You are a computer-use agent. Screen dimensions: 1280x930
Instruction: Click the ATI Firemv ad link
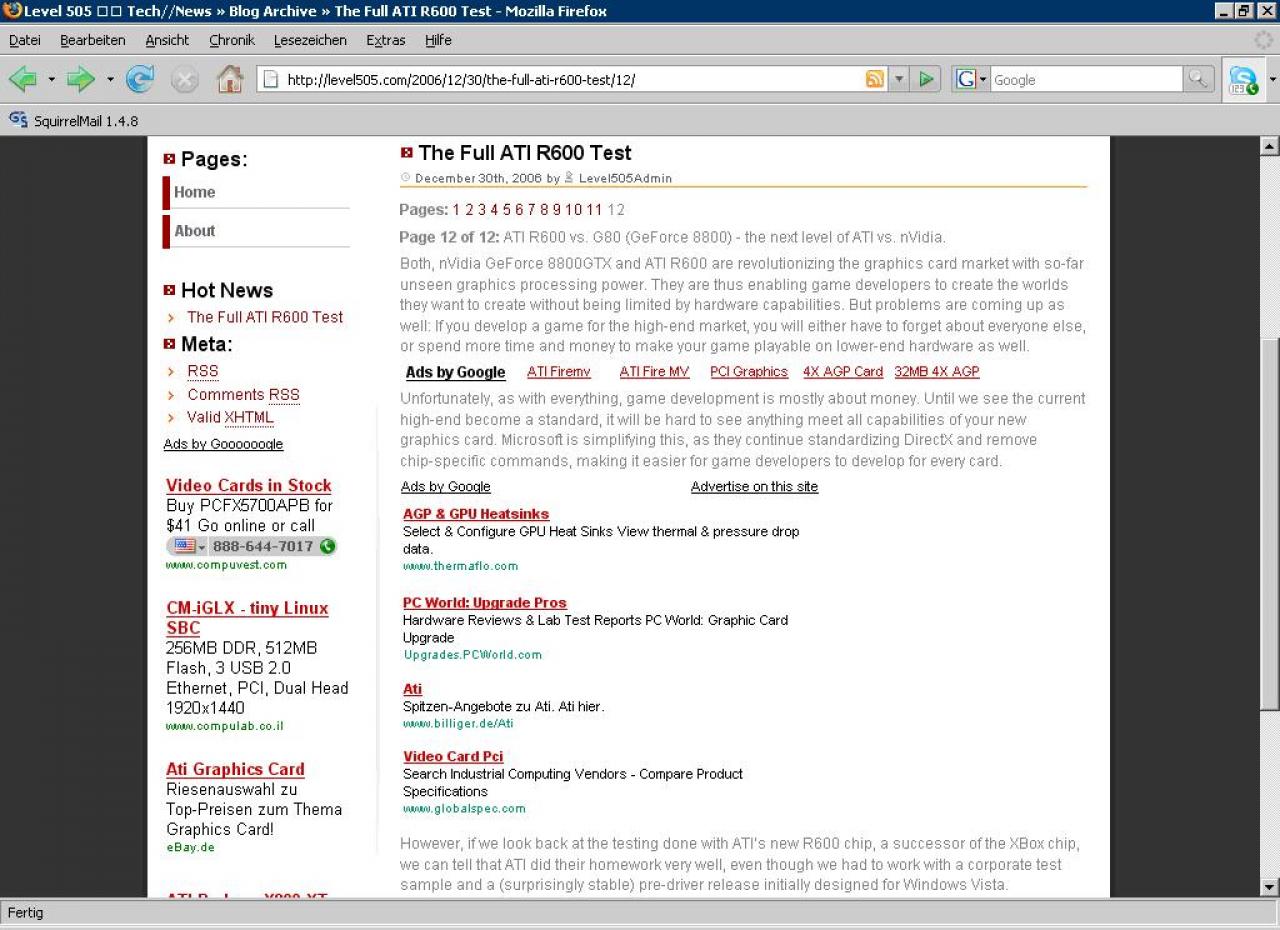click(559, 372)
